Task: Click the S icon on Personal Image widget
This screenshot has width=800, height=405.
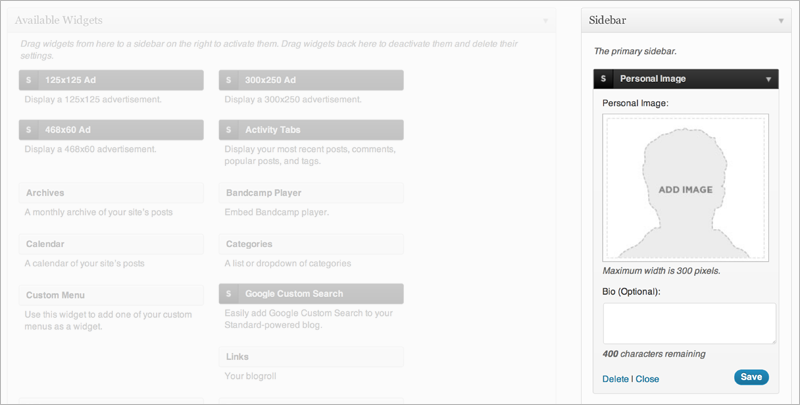Action: tap(604, 79)
